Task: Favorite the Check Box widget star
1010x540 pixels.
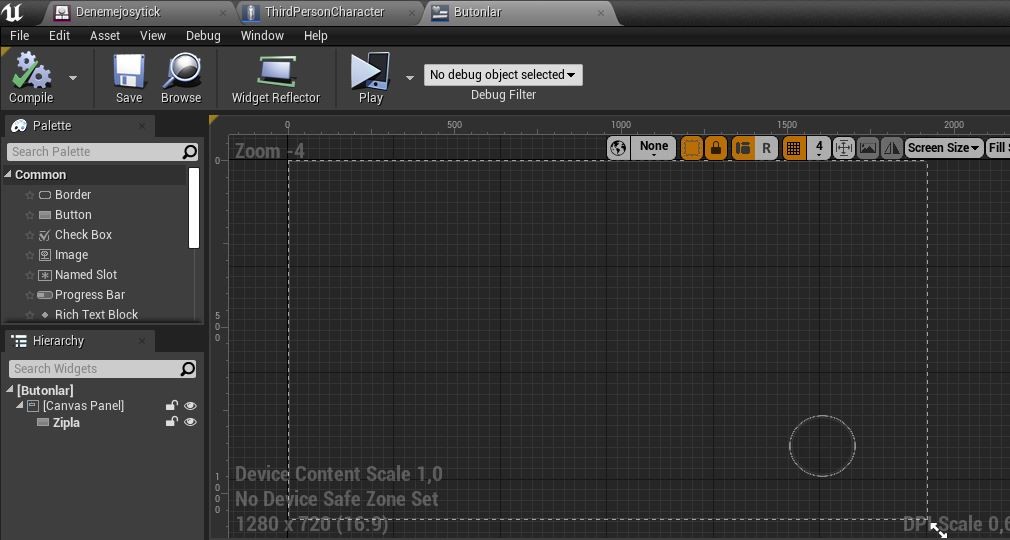Action: (29, 235)
